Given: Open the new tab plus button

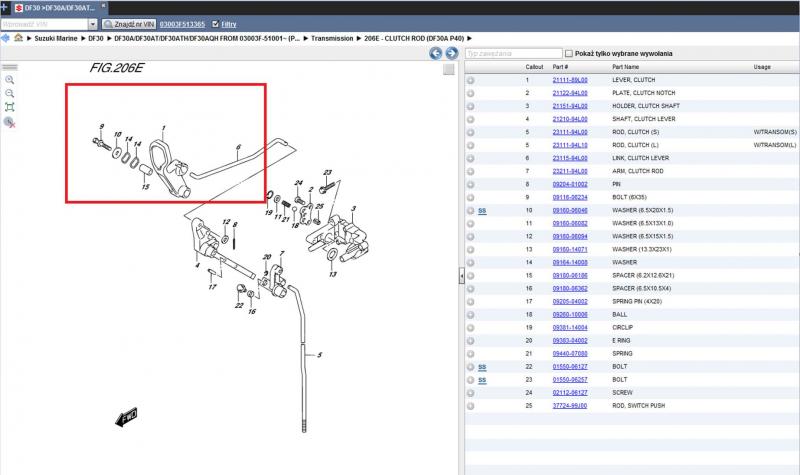Looking at the screenshot, I should pos(5,7).
